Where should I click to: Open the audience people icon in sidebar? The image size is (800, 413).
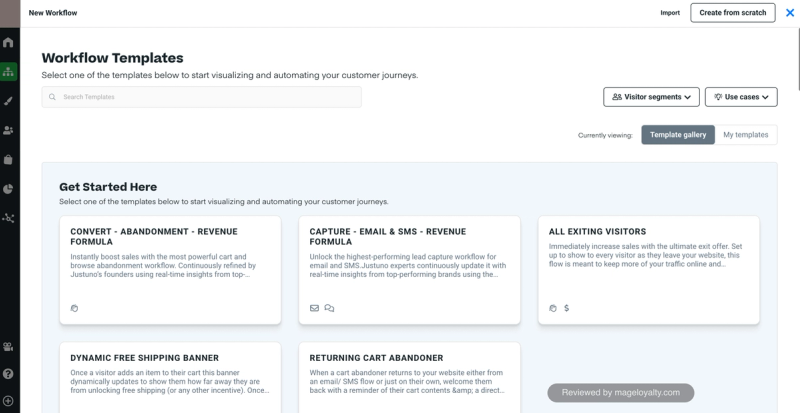coord(8,130)
